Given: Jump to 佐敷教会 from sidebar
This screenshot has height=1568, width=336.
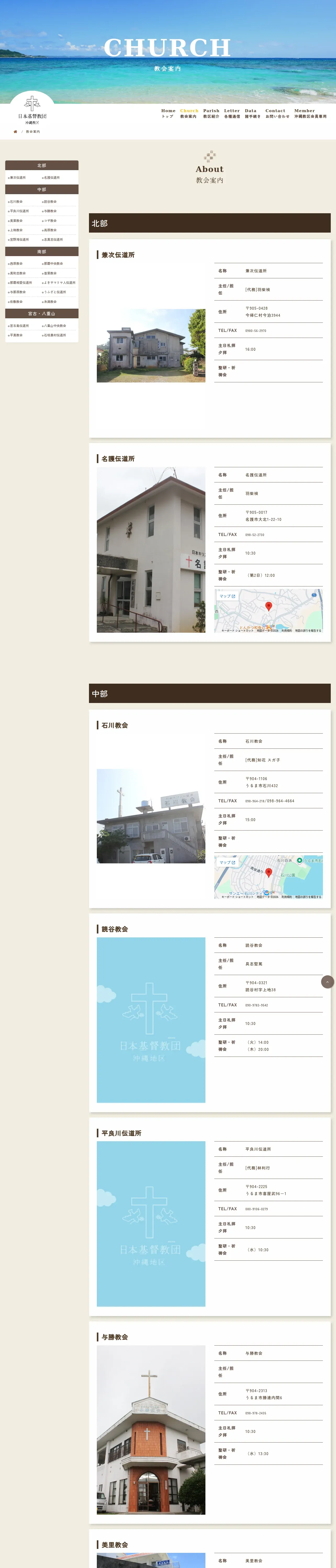Looking at the screenshot, I should click(x=16, y=302).
